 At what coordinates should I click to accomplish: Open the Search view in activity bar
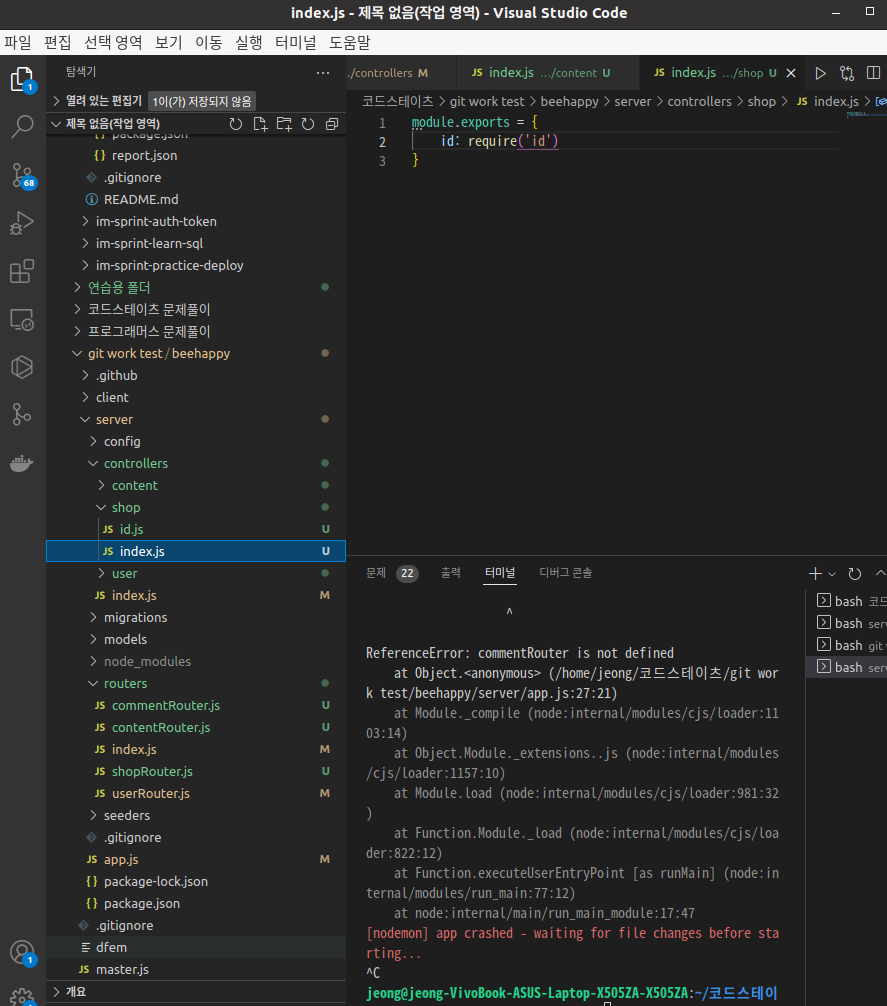[x=22, y=127]
